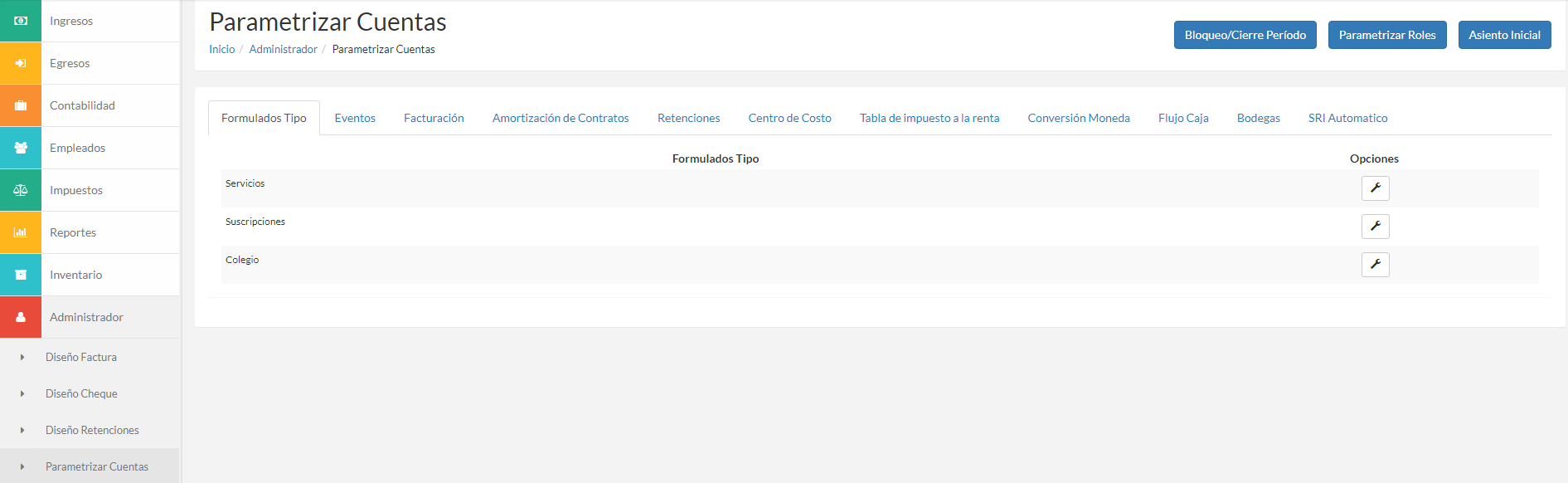Open the Flujo Caja tab
Viewport: 1568px width, 483px height.
click(1183, 118)
